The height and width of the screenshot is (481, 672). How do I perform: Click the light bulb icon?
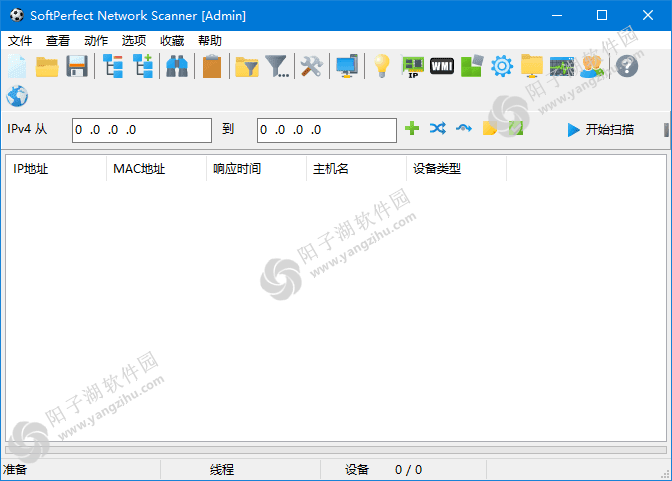click(381, 66)
